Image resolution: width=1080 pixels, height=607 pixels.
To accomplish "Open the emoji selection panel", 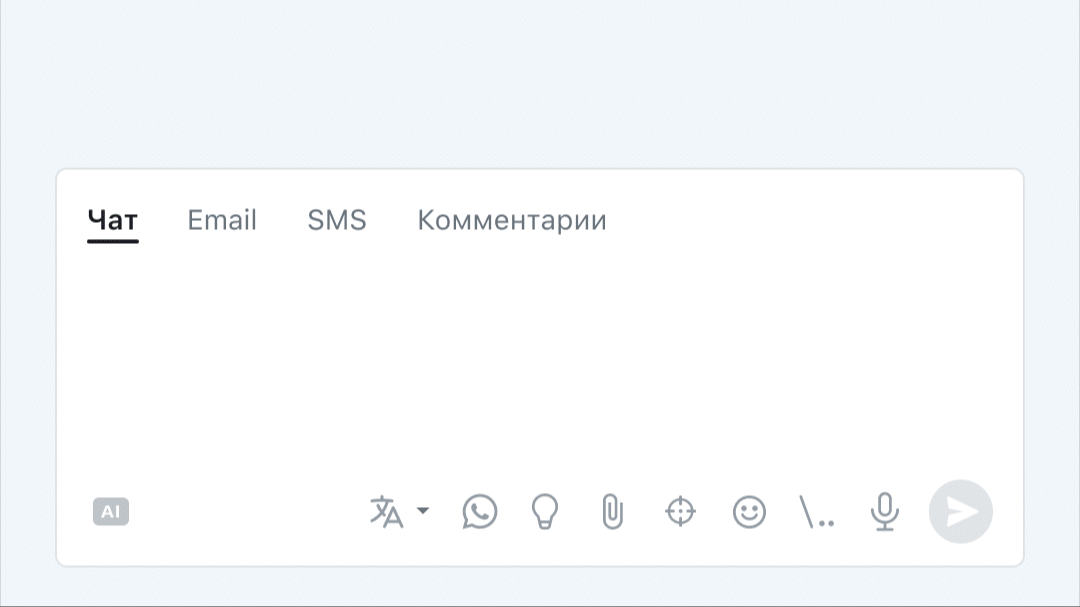I will pyautogui.click(x=748, y=512).
